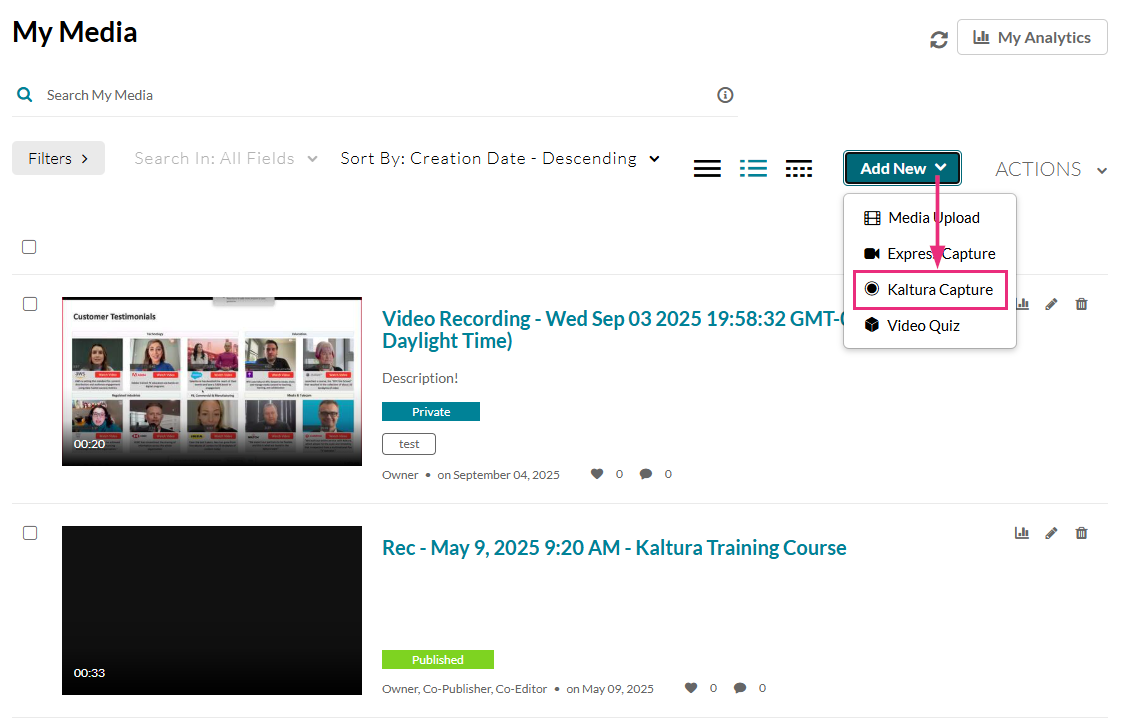Choose Express Capture menu item
The image size is (1126, 728).
[930, 253]
